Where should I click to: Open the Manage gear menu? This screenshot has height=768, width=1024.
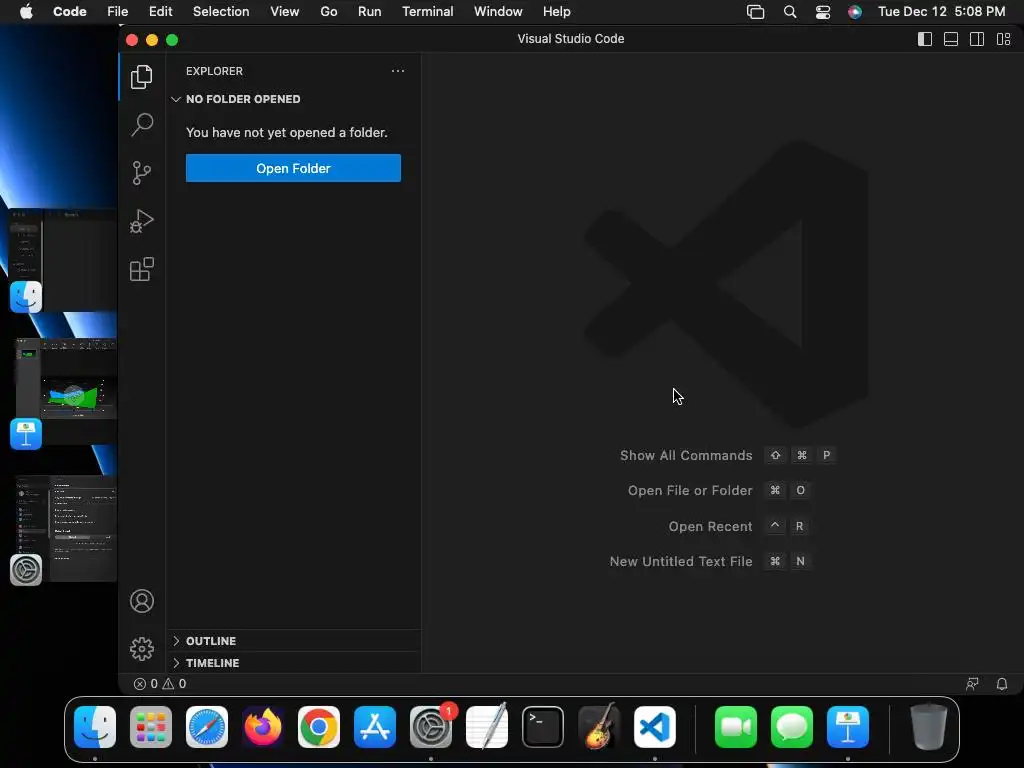[142, 648]
